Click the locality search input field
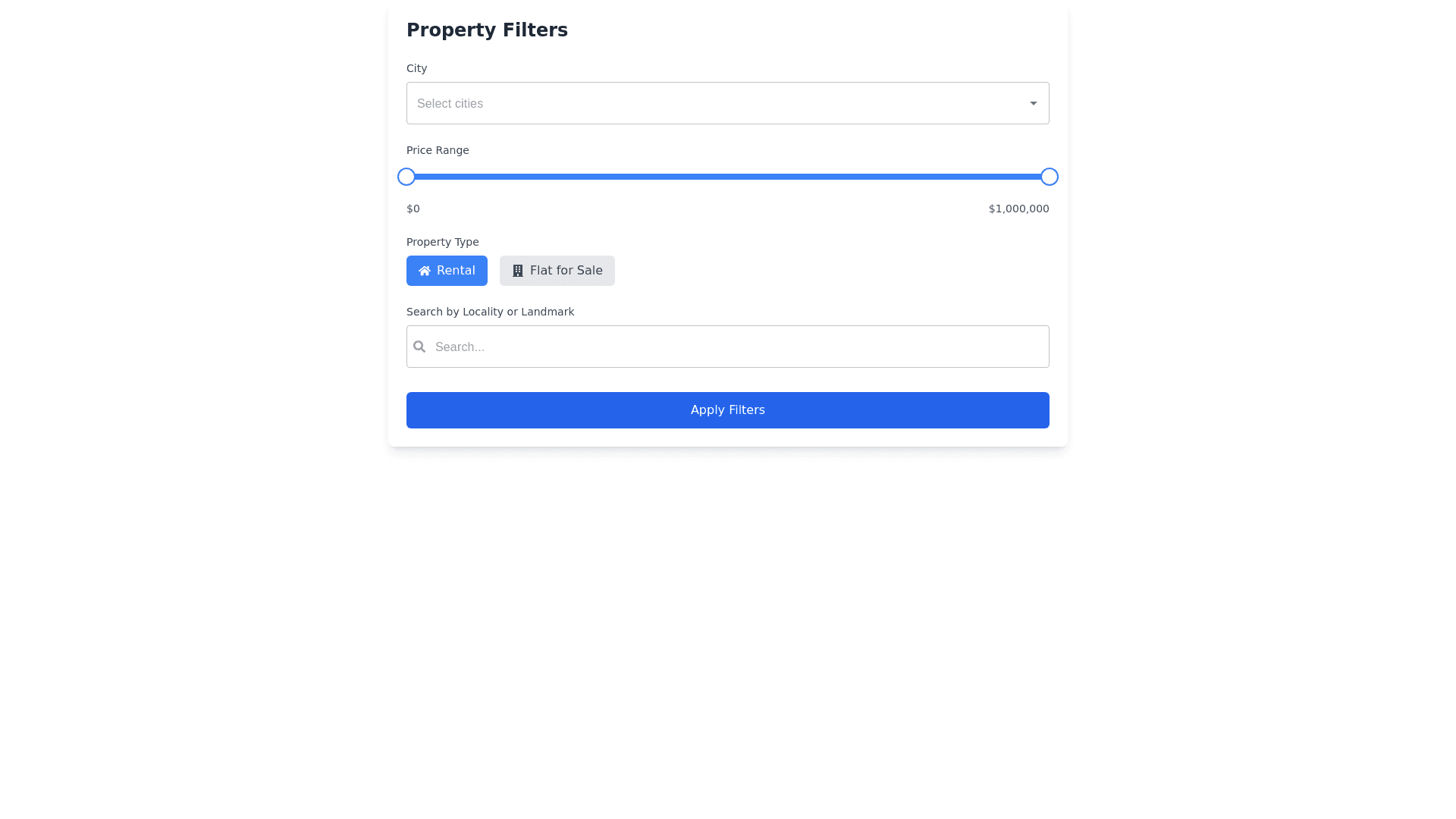The width and height of the screenshot is (1456, 819). 727,347
